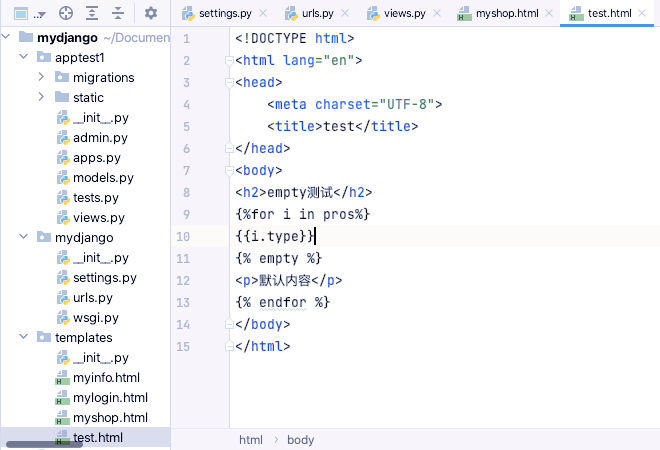Collapse the apptest1 folder

[x=24, y=56]
